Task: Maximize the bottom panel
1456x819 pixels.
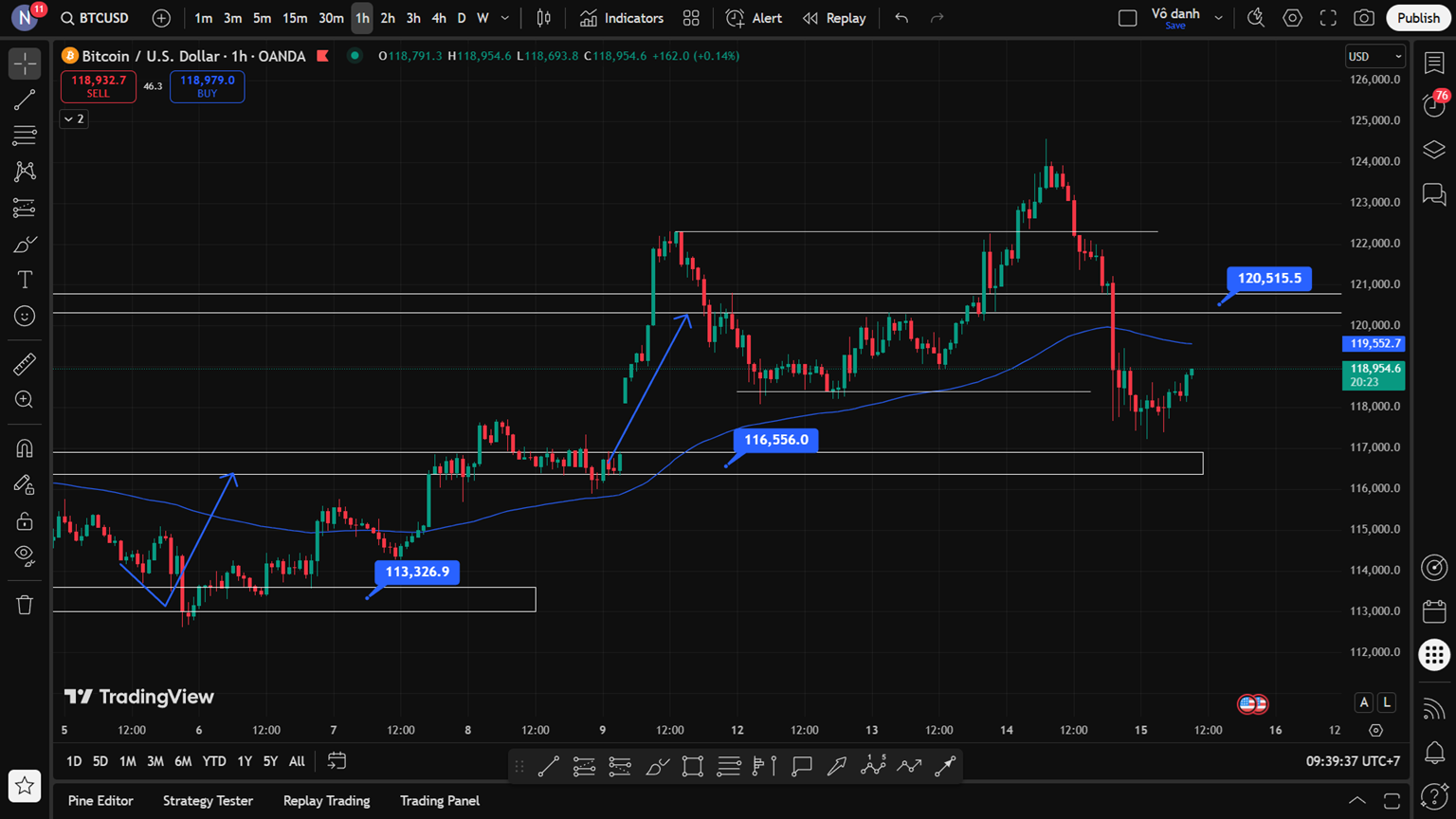Action: click(x=1392, y=801)
